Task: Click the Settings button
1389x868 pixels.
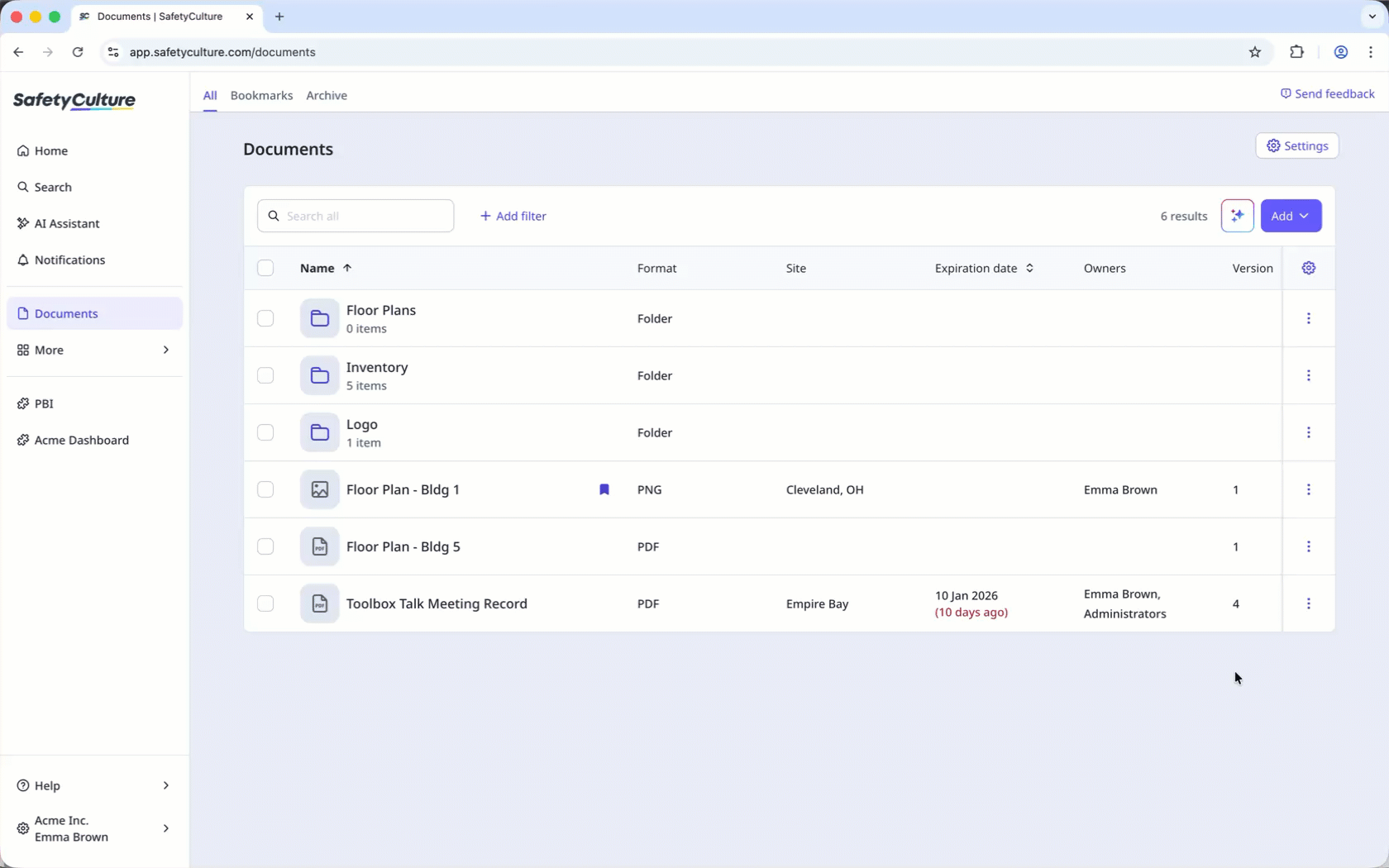Action: point(1296,145)
